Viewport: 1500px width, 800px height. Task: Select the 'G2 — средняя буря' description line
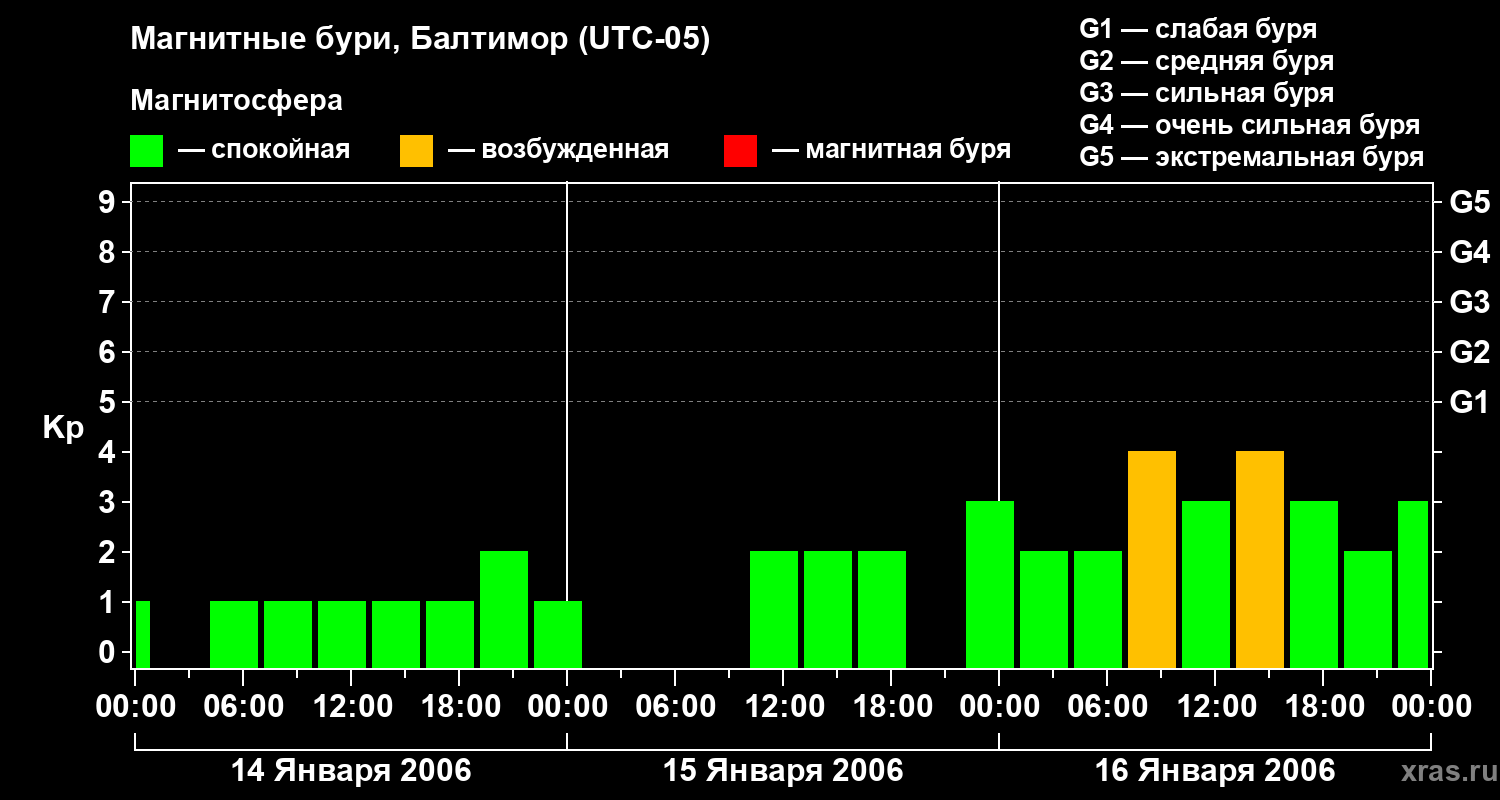coord(1206,62)
